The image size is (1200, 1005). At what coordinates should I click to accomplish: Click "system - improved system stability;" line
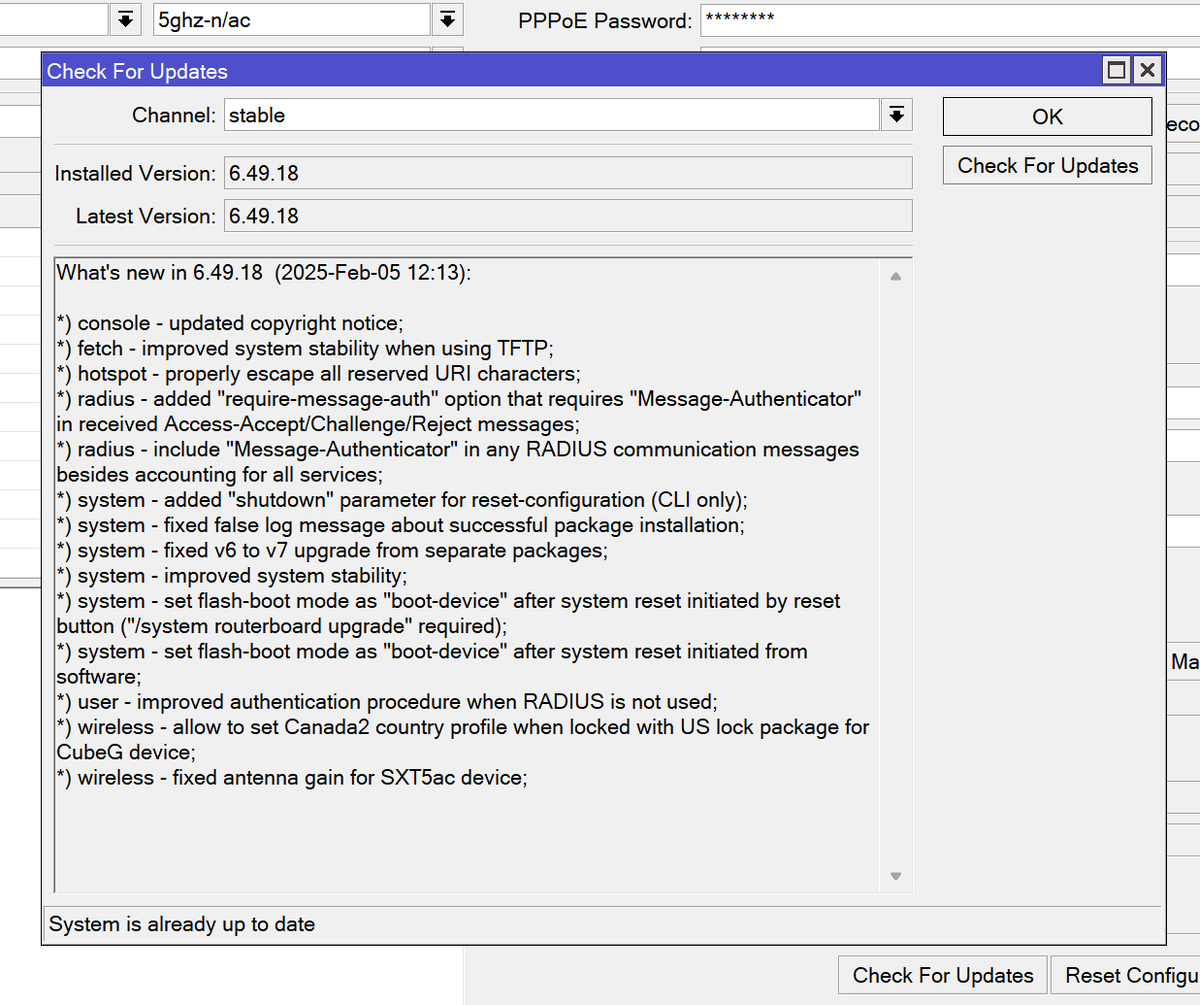[x=232, y=575]
